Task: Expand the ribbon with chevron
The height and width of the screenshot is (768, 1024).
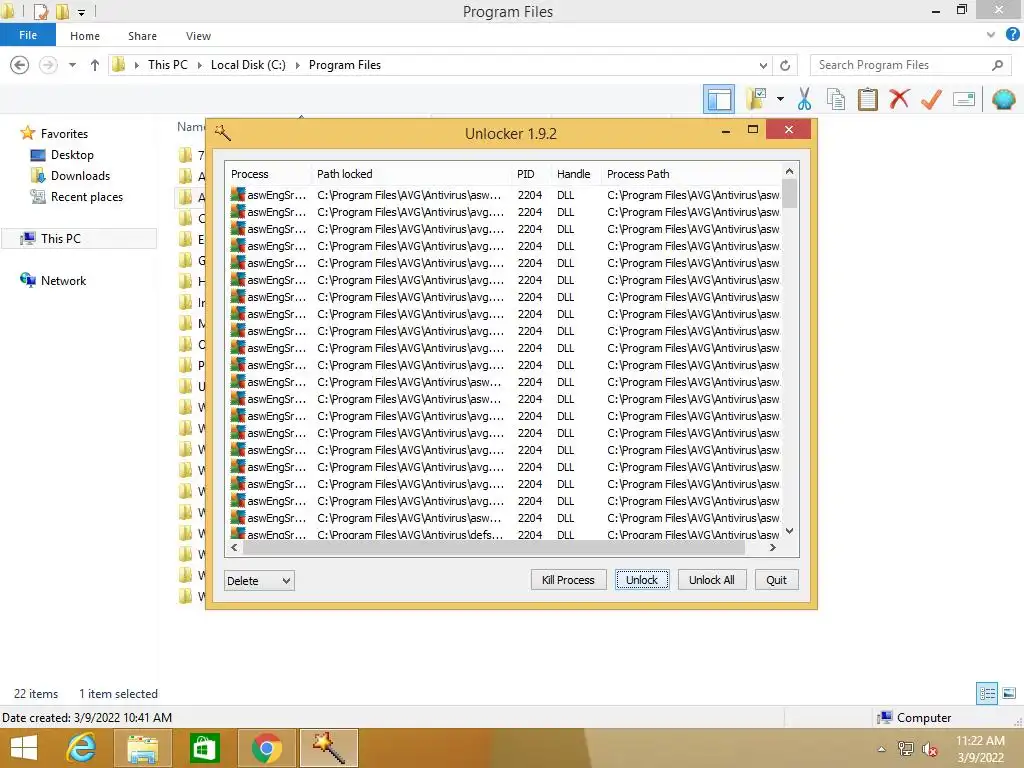Action: [991, 35]
